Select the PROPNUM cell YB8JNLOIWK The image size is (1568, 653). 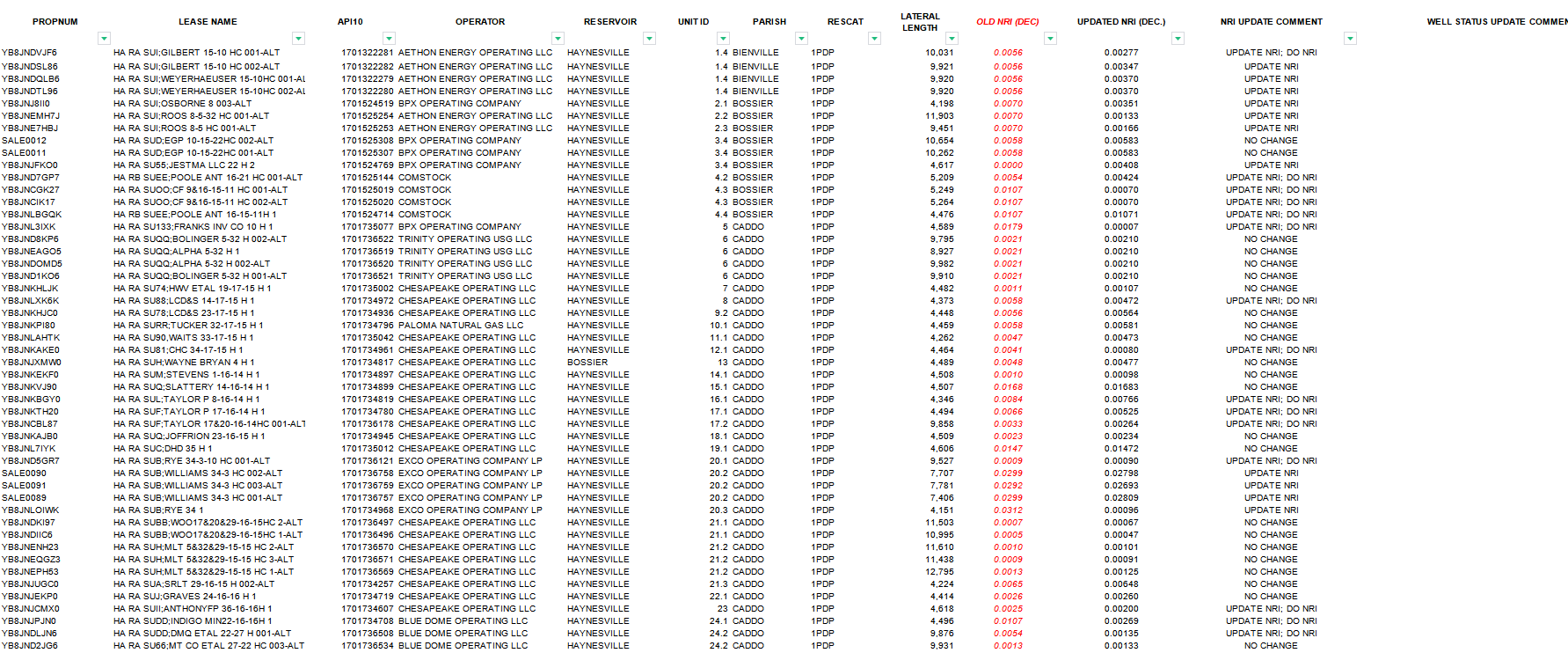coord(30,510)
